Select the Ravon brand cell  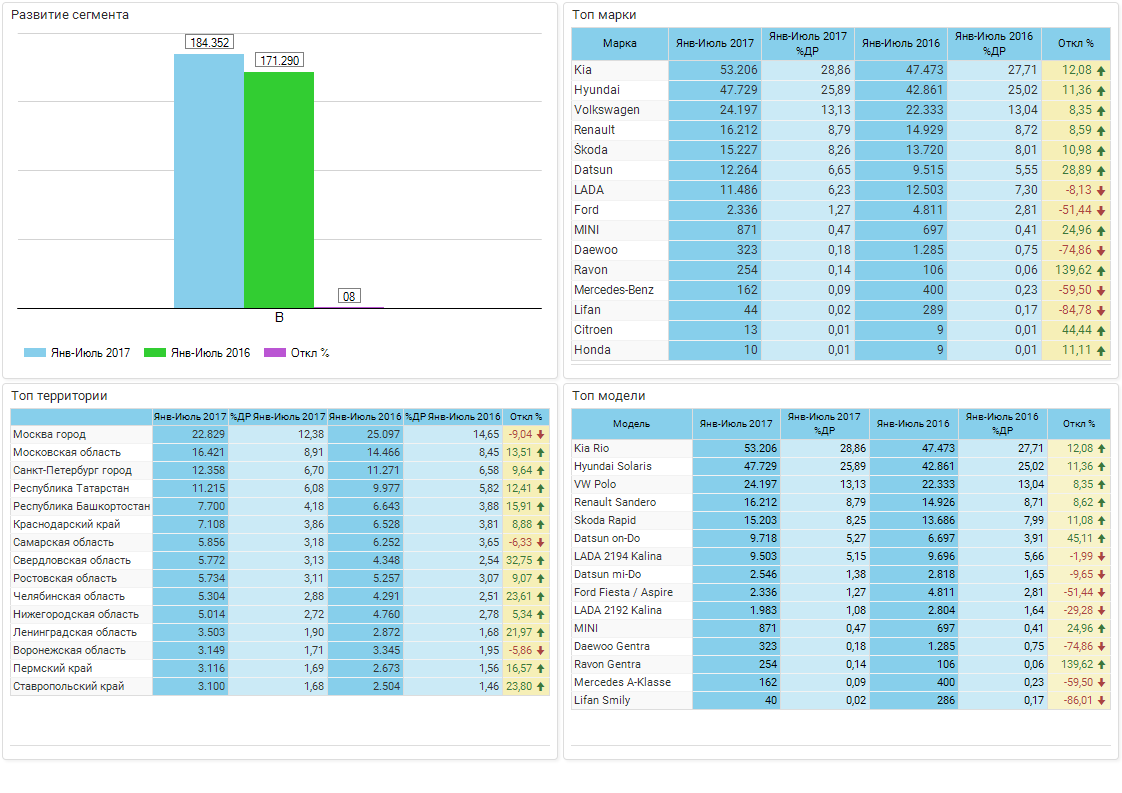620,271
